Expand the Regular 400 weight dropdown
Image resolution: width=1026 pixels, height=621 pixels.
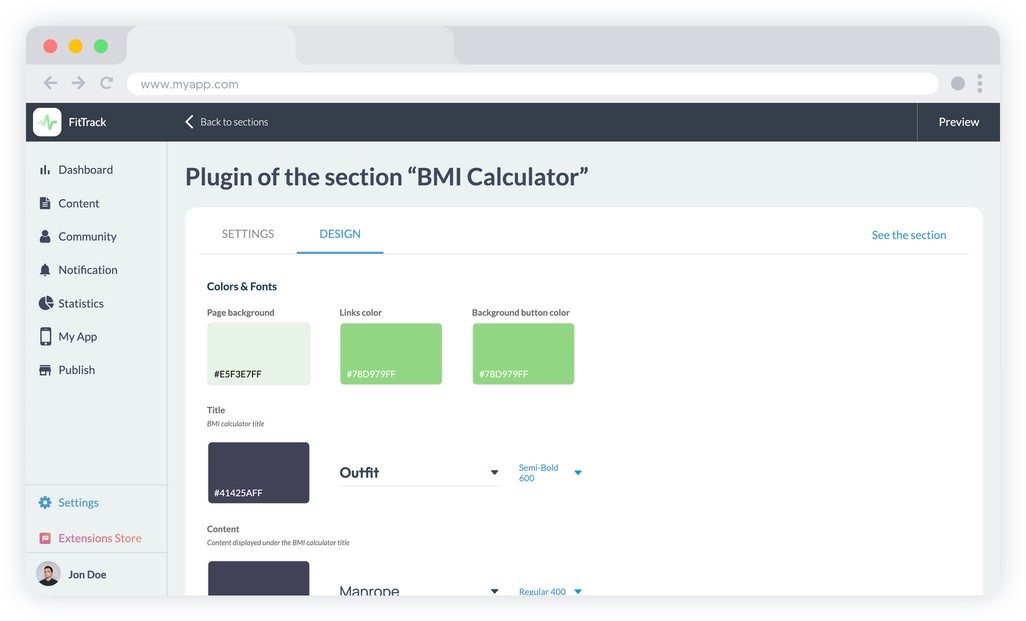[x=577, y=591]
